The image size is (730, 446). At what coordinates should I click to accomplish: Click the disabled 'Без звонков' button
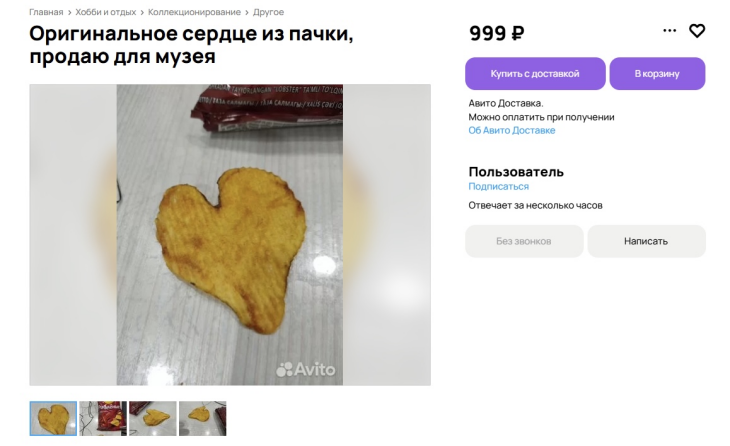click(x=524, y=241)
